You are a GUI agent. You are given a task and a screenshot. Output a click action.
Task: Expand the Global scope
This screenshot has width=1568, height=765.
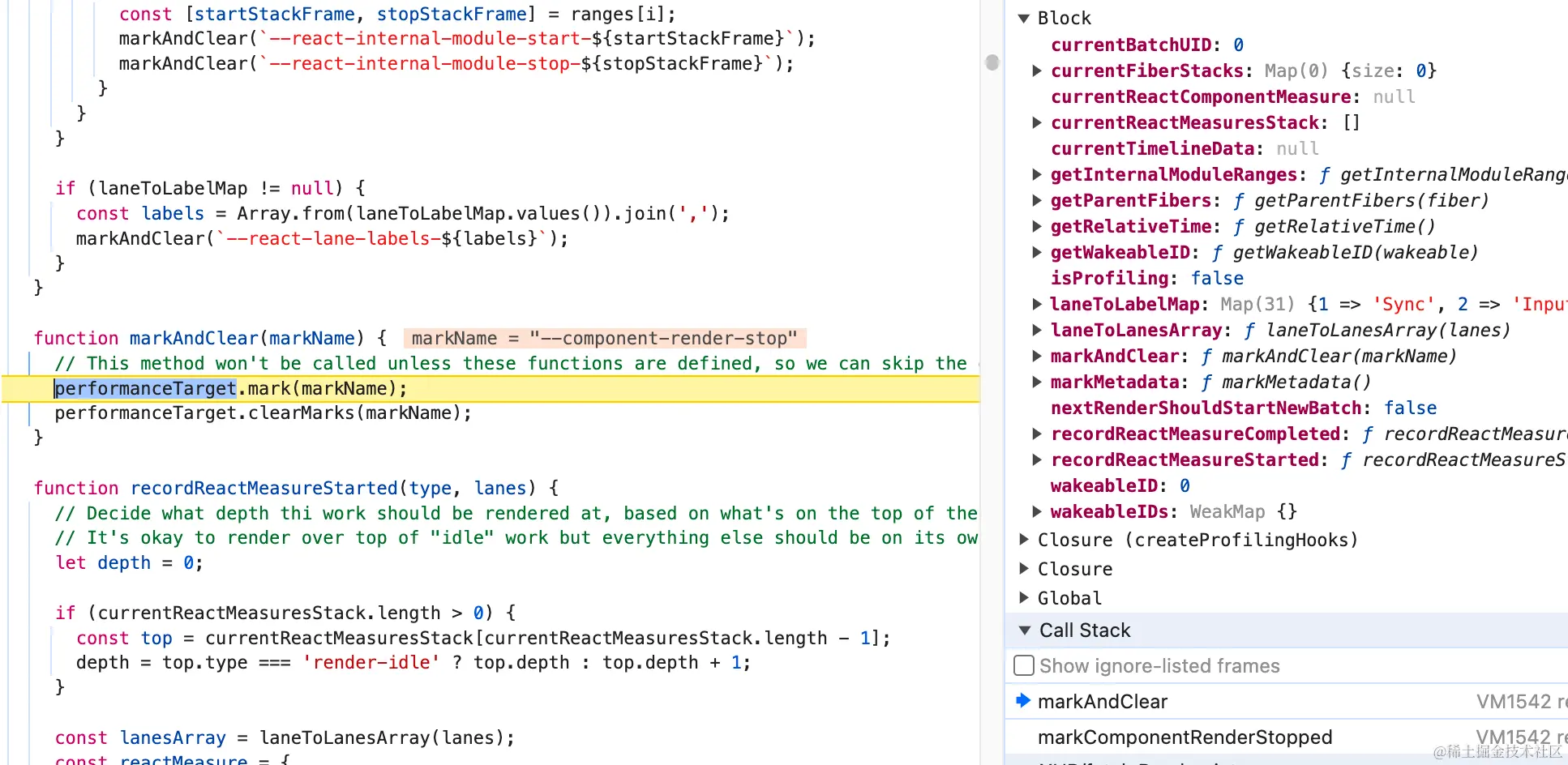coord(1024,598)
